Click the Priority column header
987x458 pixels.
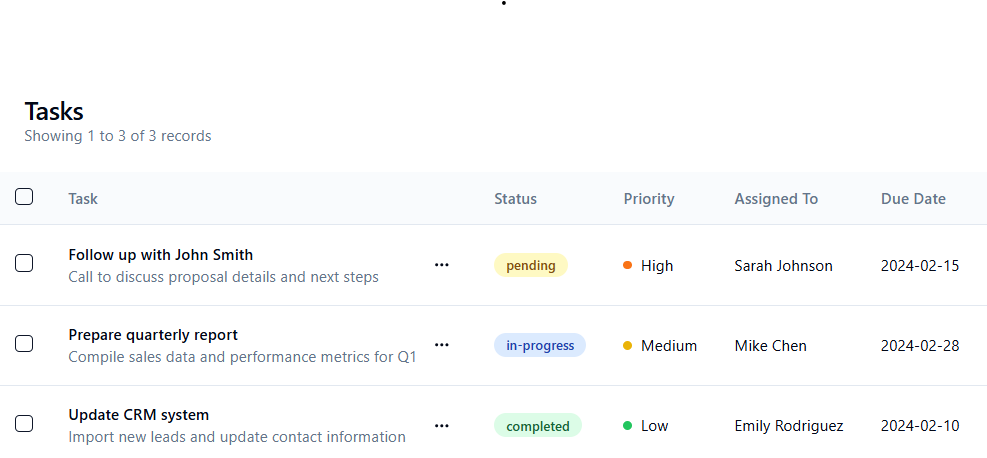649,199
